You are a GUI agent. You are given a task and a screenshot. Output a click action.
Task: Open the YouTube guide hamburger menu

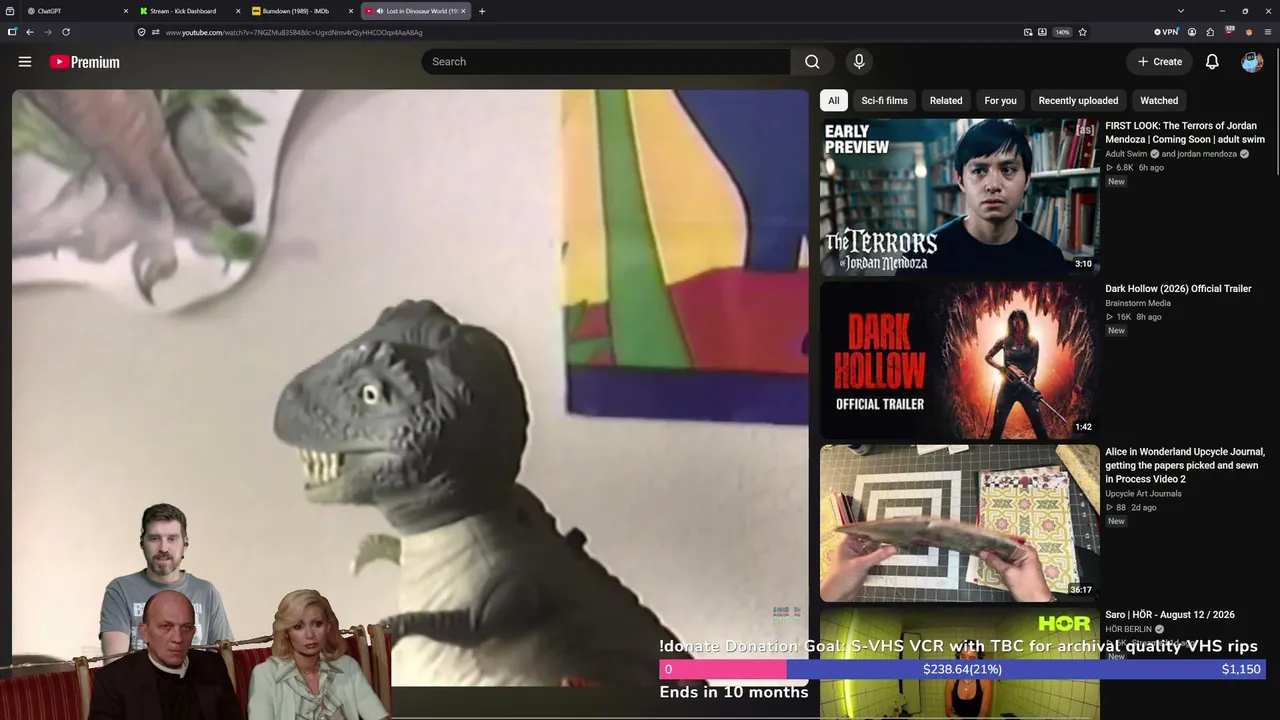coord(25,62)
